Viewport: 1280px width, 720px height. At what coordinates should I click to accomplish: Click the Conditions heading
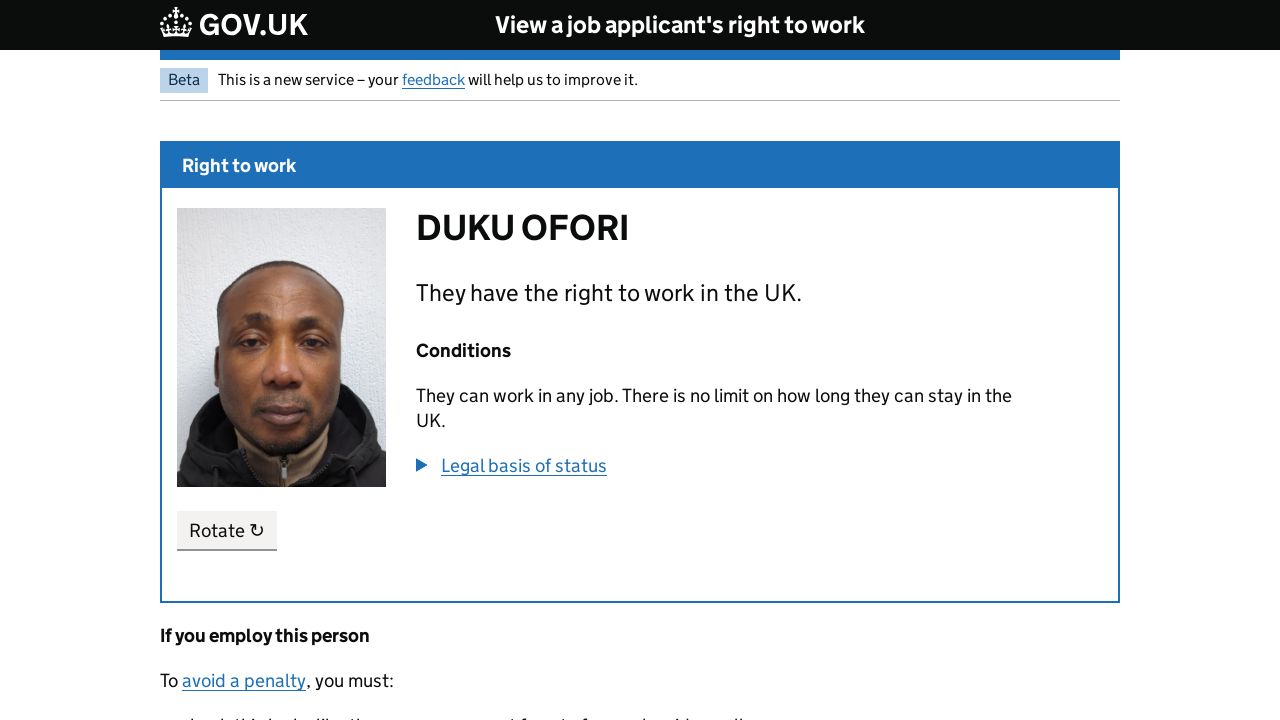coord(463,351)
